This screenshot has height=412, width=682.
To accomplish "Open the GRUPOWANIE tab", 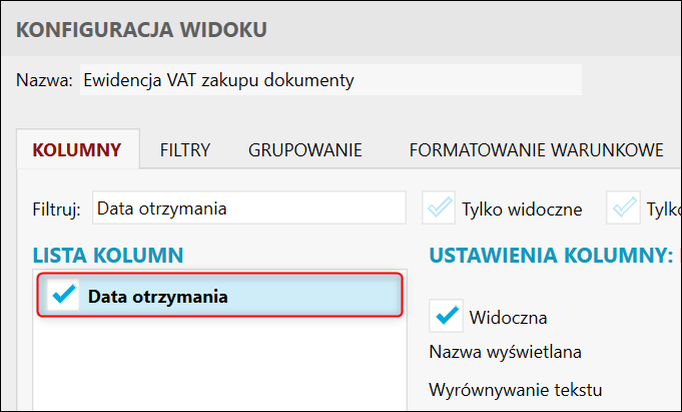I will 305,151.
